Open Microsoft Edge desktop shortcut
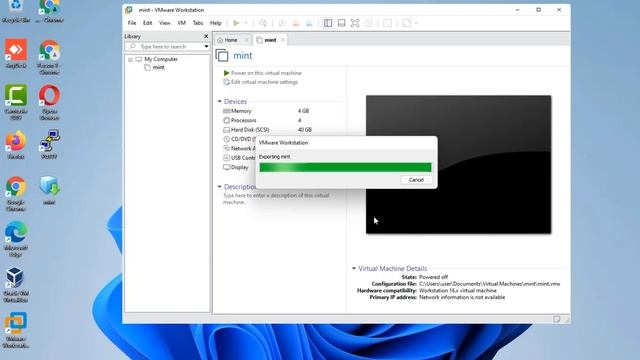 click(16, 239)
